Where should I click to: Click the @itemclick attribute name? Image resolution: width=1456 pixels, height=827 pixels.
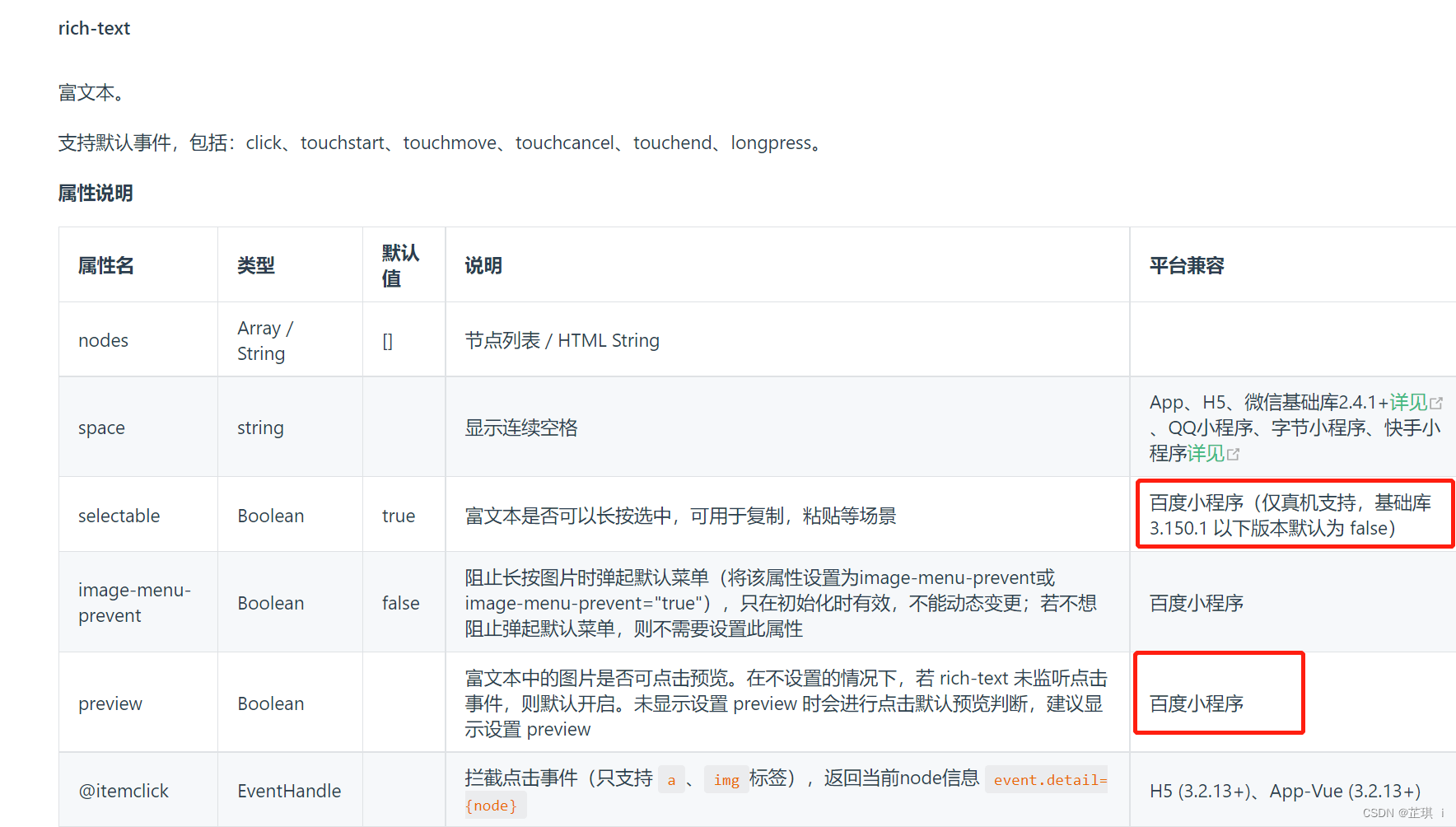click(x=124, y=791)
